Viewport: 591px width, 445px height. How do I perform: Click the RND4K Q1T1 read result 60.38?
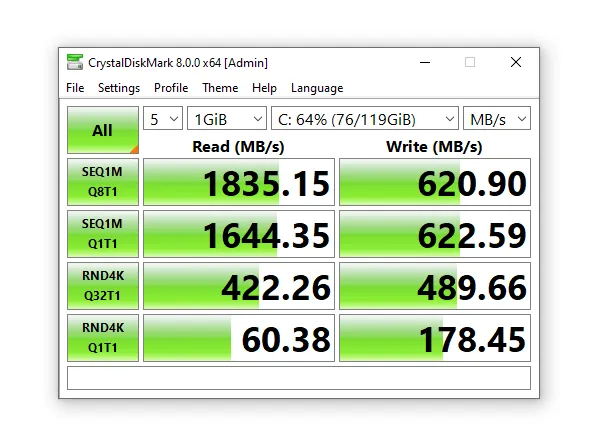(239, 338)
